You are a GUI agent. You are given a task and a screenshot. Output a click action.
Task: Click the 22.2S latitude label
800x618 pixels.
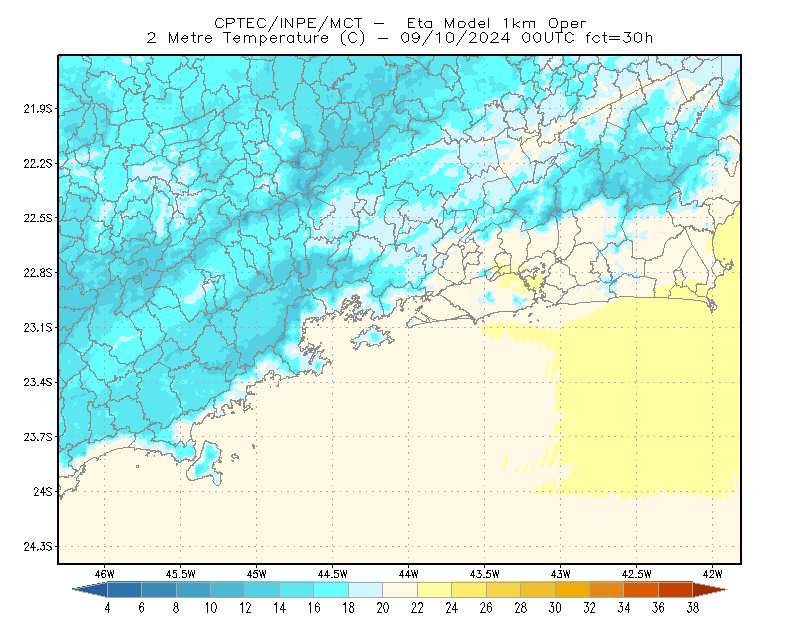click(x=38, y=163)
